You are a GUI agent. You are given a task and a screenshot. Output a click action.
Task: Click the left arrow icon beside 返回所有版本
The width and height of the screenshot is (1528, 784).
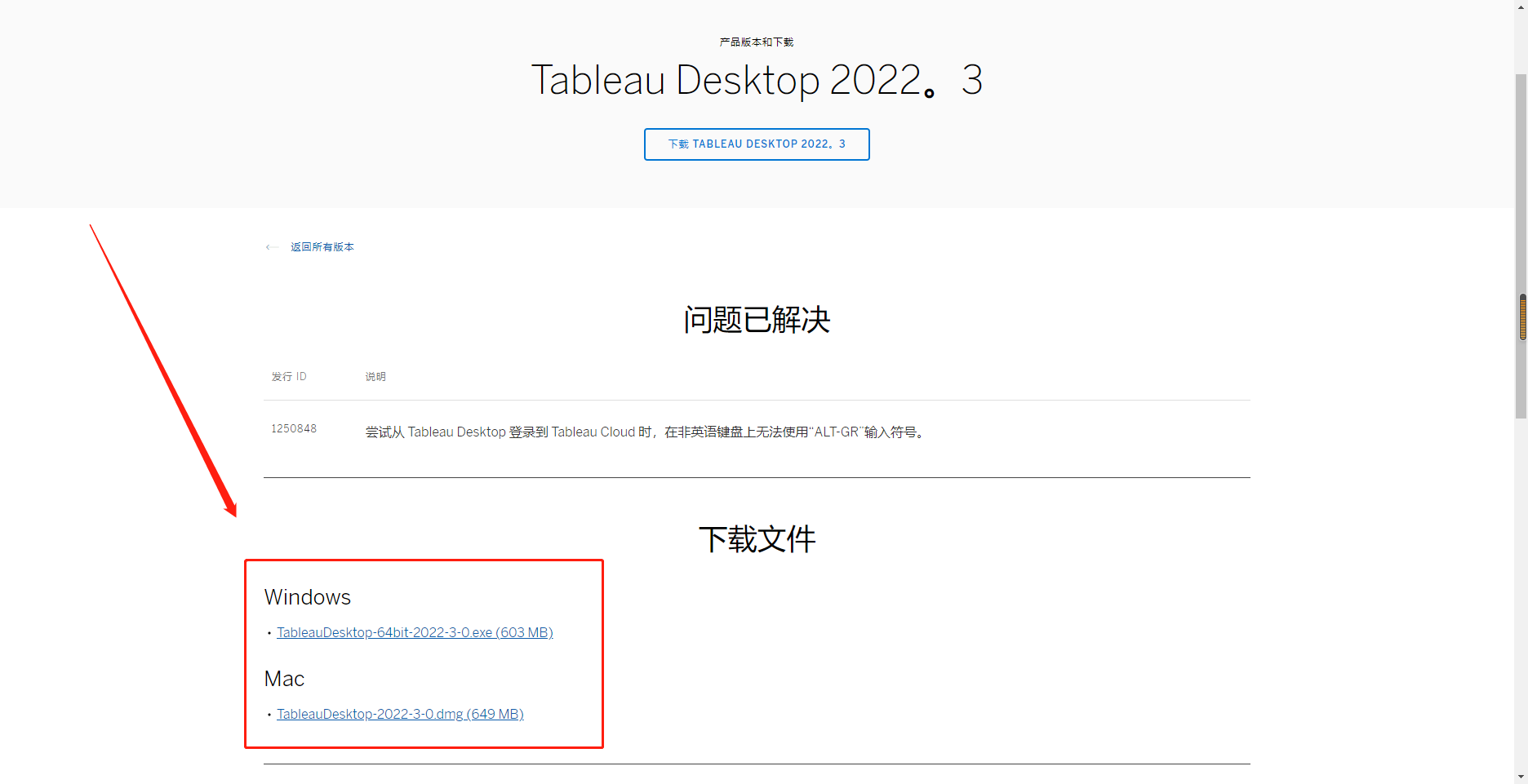pyautogui.click(x=272, y=247)
